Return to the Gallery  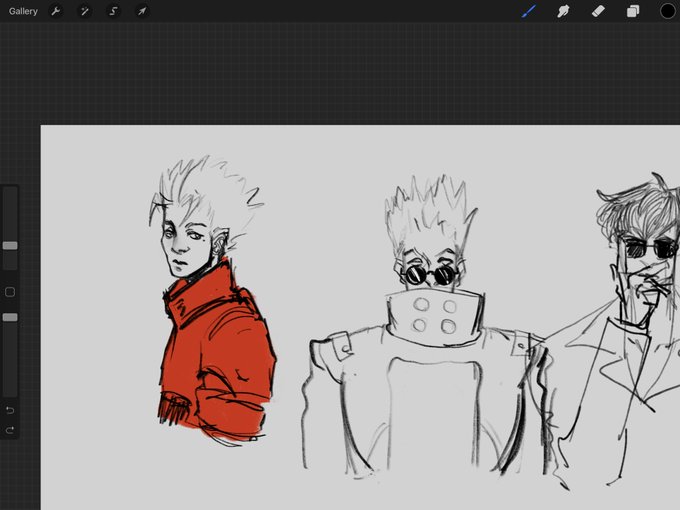[23, 11]
